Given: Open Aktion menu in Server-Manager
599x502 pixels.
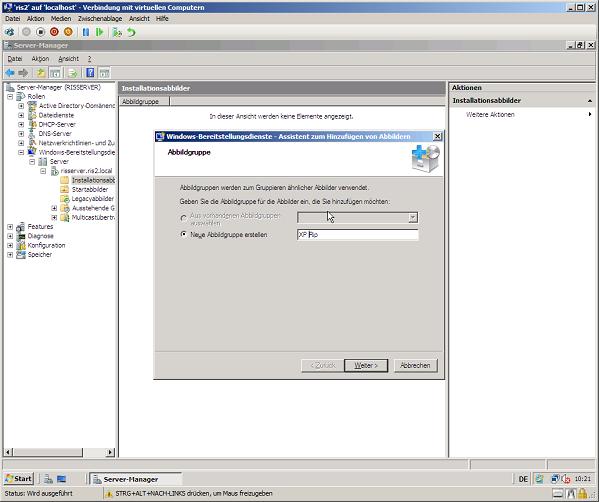Looking at the screenshot, I should pos(40,58).
